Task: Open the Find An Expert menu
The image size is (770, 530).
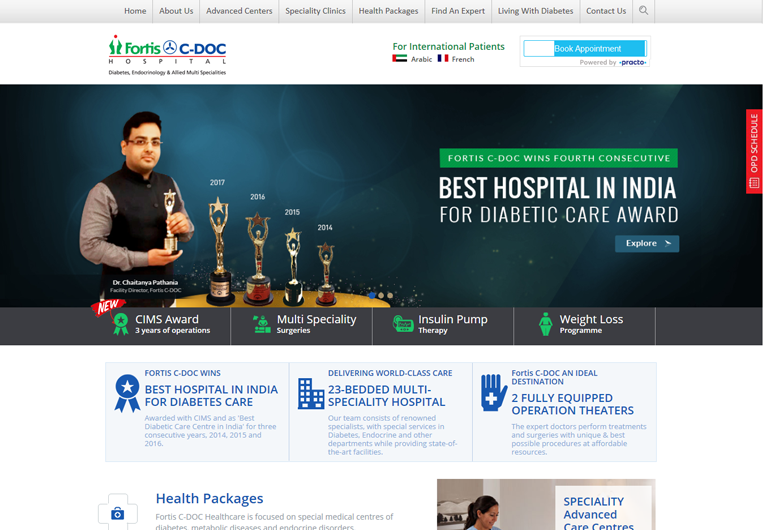Action: (458, 11)
